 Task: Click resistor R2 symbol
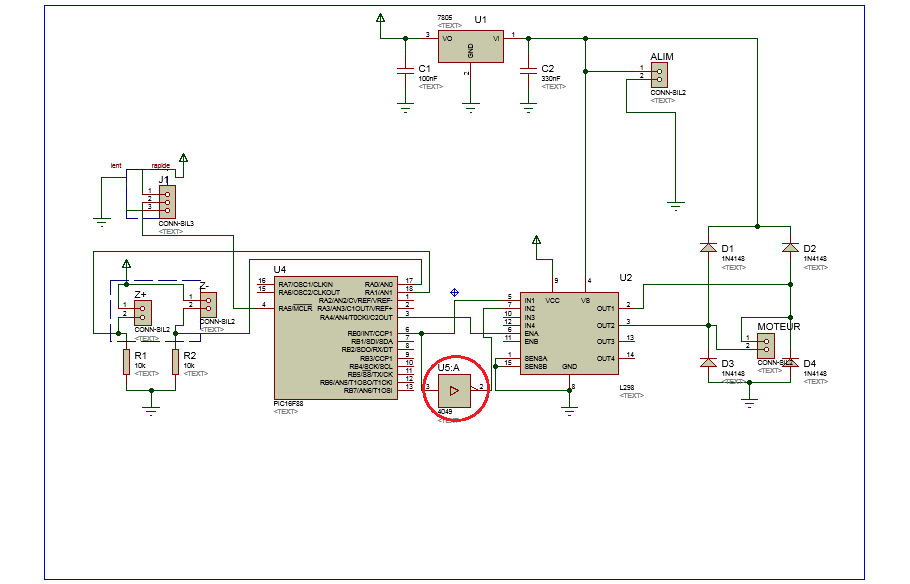pos(175,362)
